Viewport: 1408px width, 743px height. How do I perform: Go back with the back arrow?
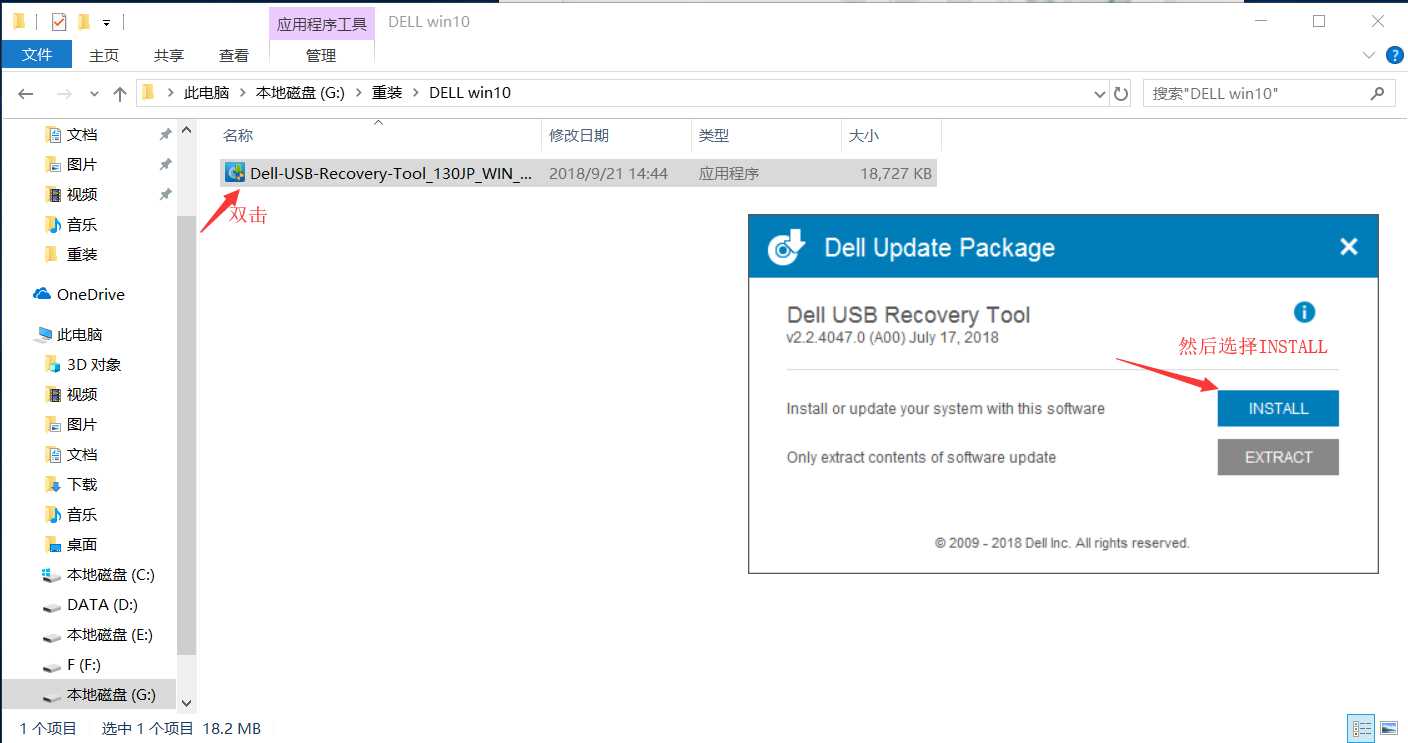pyautogui.click(x=26, y=93)
